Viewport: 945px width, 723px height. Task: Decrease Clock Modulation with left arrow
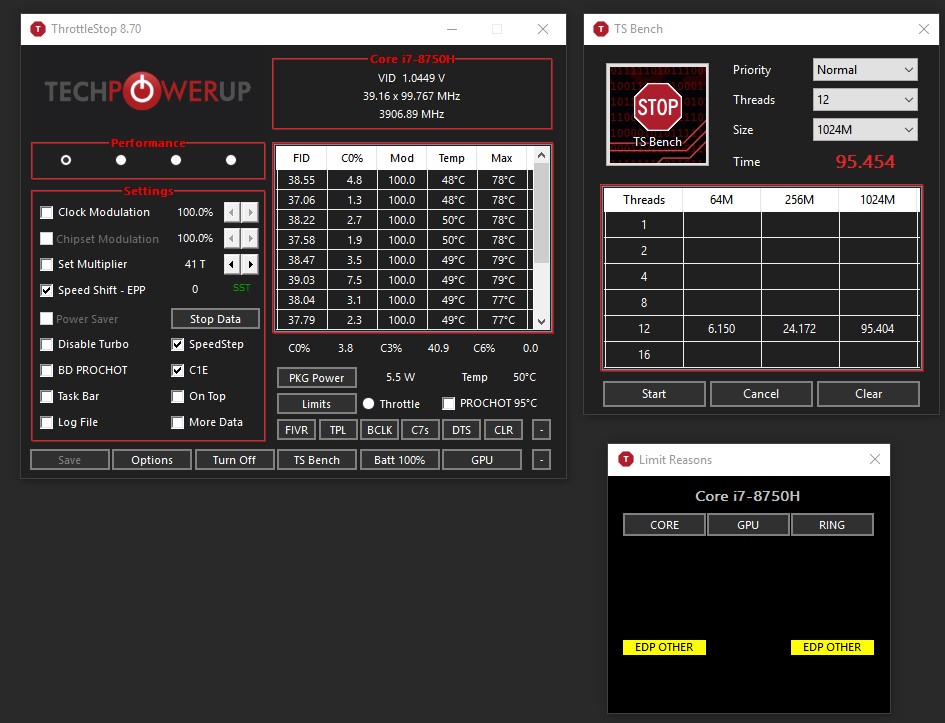pos(232,212)
